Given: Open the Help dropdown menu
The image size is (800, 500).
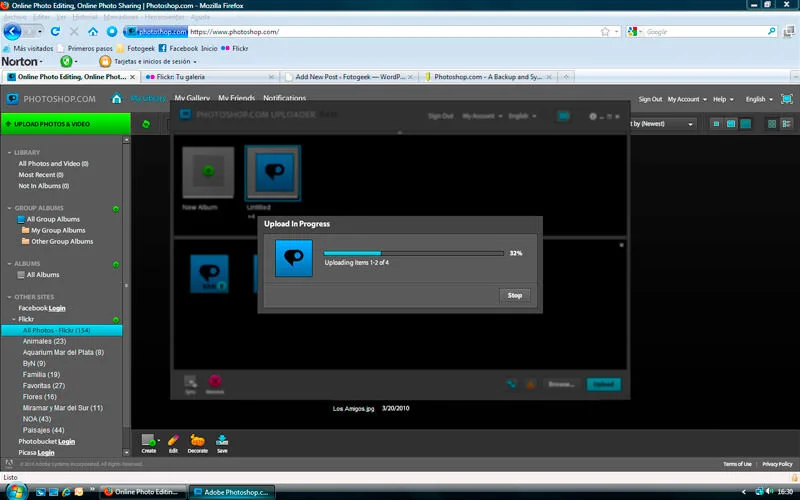Looking at the screenshot, I should click(723, 99).
